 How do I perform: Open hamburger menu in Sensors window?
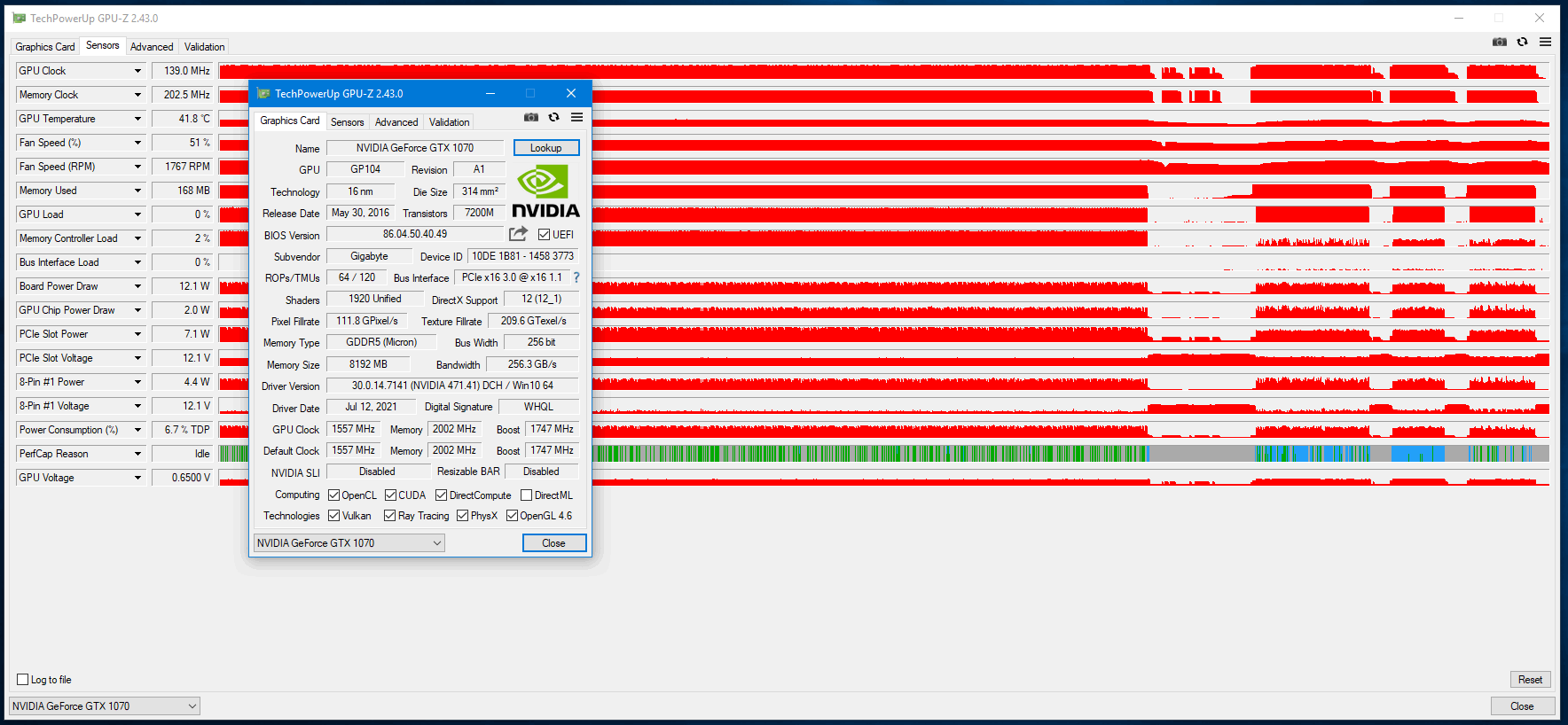point(1546,42)
